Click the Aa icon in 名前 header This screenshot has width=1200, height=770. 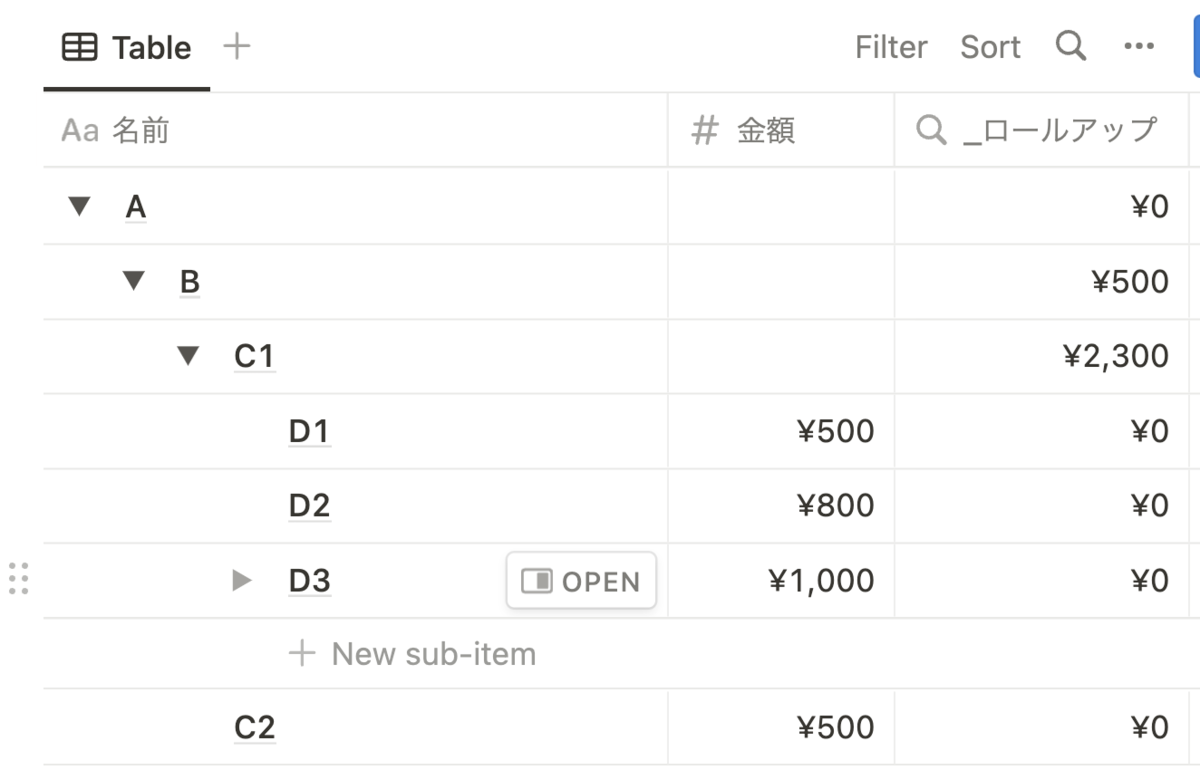pyautogui.click(x=80, y=130)
